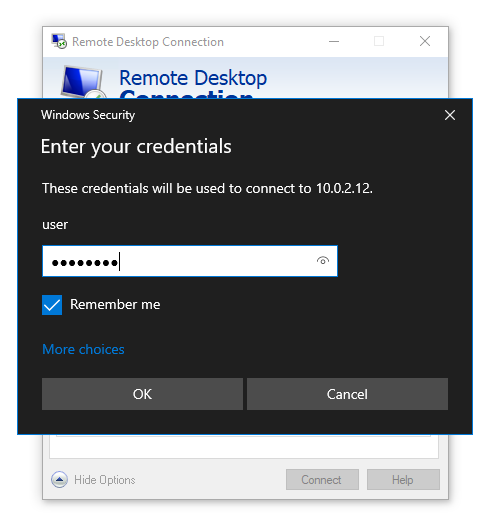Click the 'Hide Options' label text

point(105,480)
